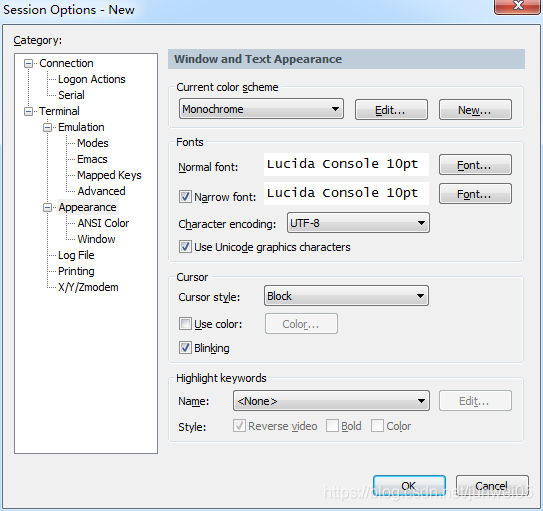Open the Cursor style dropdown
Image resolution: width=543 pixels, height=511 pixels.
[x=346, y=296]
